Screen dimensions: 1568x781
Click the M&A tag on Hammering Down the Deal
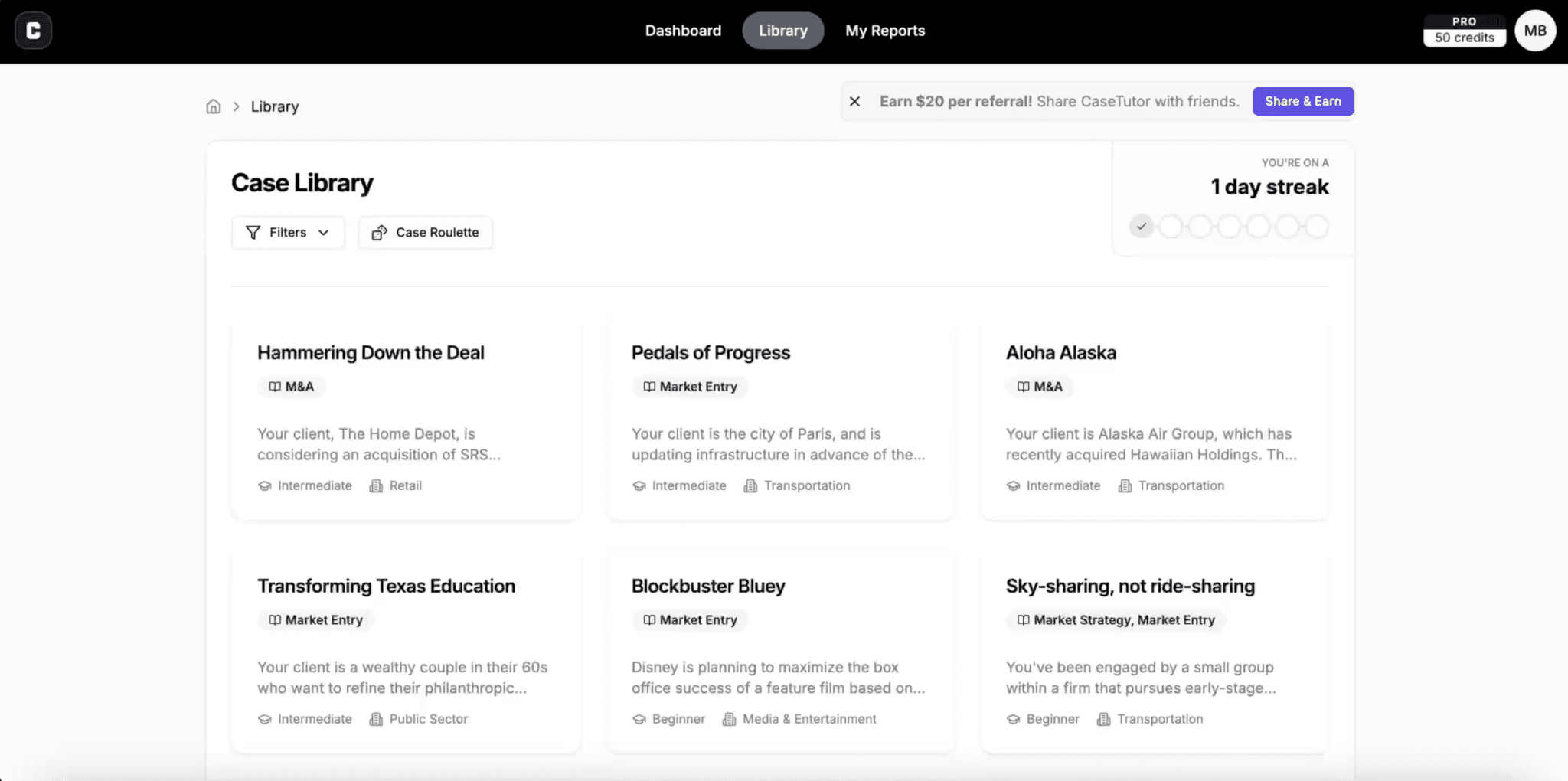coord(290,387)
